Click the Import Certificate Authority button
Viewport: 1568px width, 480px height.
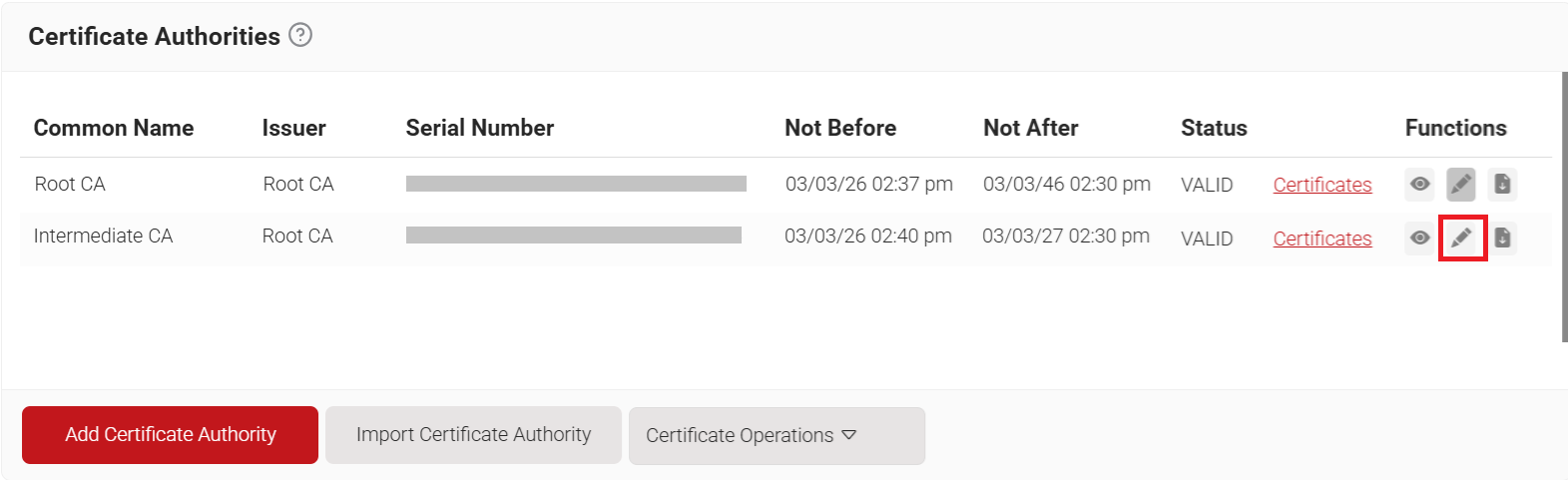[473, 435]
